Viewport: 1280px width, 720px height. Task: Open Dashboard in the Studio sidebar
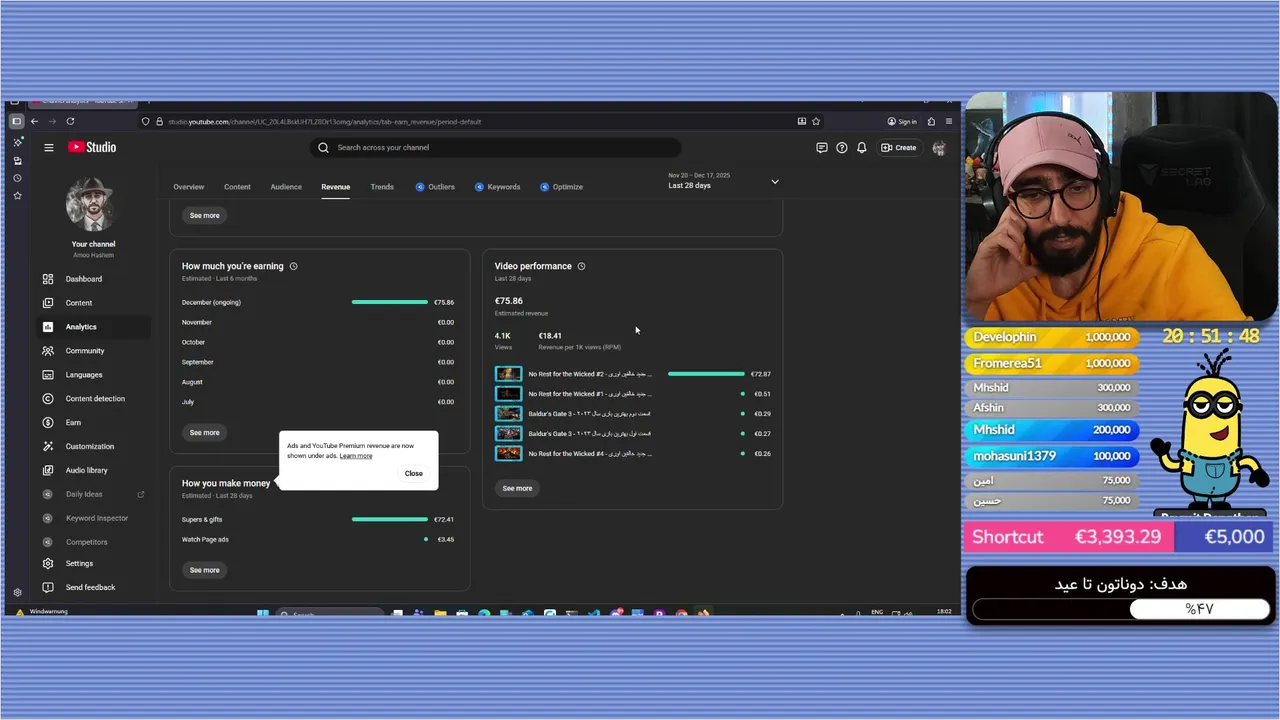pos(91,279)
